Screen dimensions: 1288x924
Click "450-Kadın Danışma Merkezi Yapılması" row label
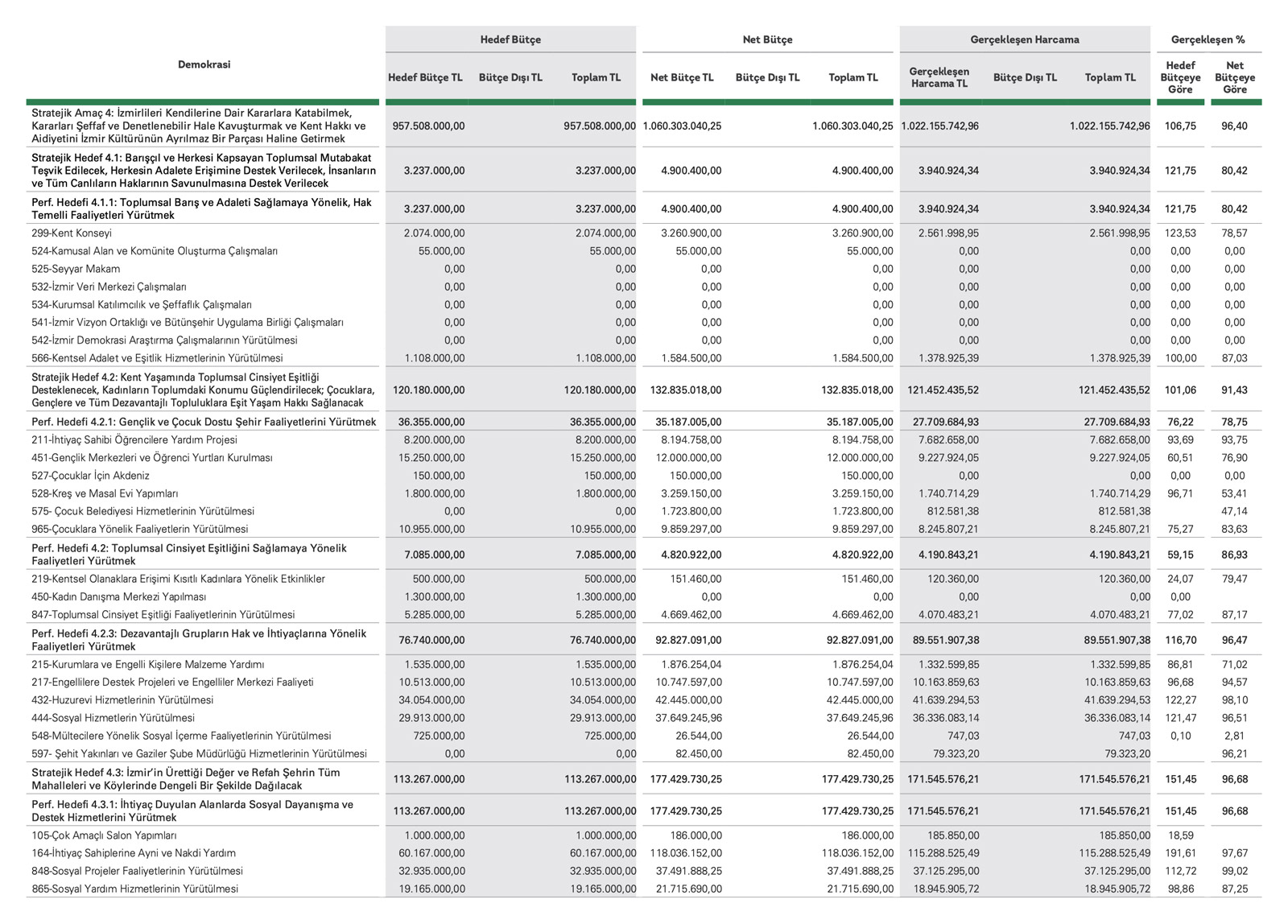coord(118,596)
